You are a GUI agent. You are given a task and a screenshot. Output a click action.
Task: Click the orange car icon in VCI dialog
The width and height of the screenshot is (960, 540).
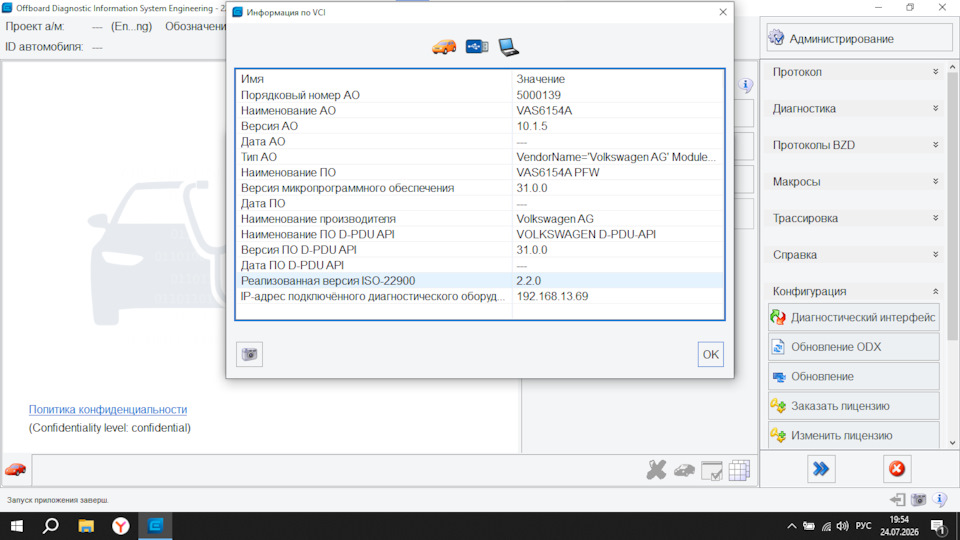[444, 47]
